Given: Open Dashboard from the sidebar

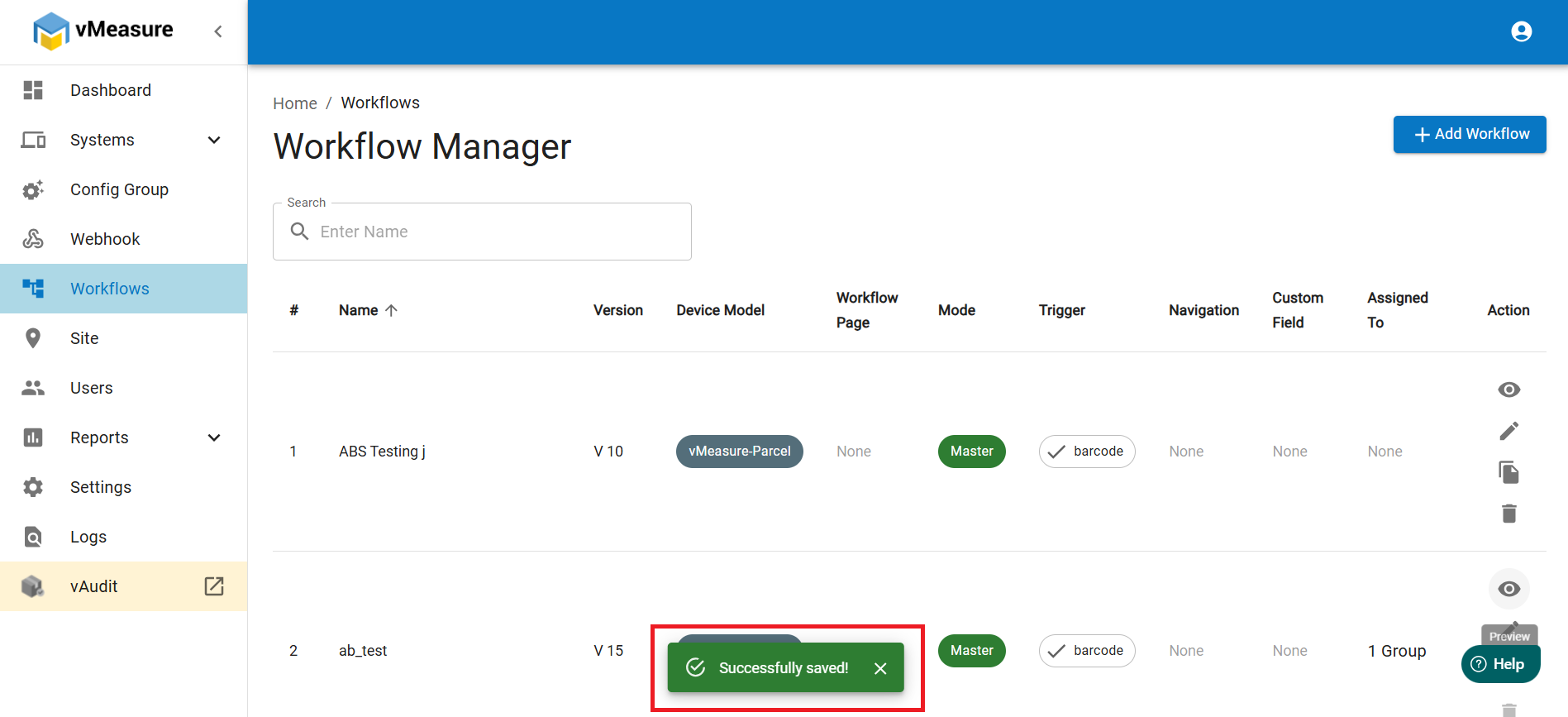Looking at the screenshot, I should (x=124, y=90).
